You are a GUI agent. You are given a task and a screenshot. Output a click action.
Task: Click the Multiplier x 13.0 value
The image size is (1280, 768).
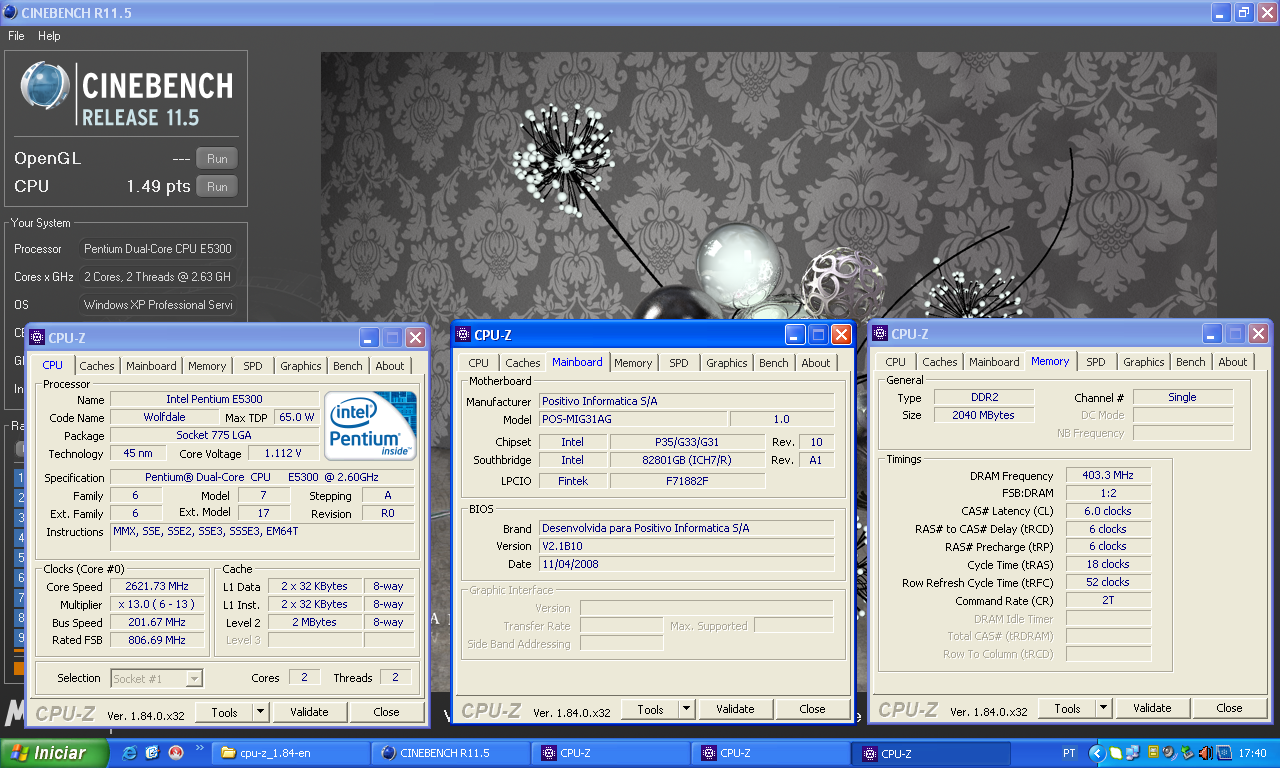point(157,605)
